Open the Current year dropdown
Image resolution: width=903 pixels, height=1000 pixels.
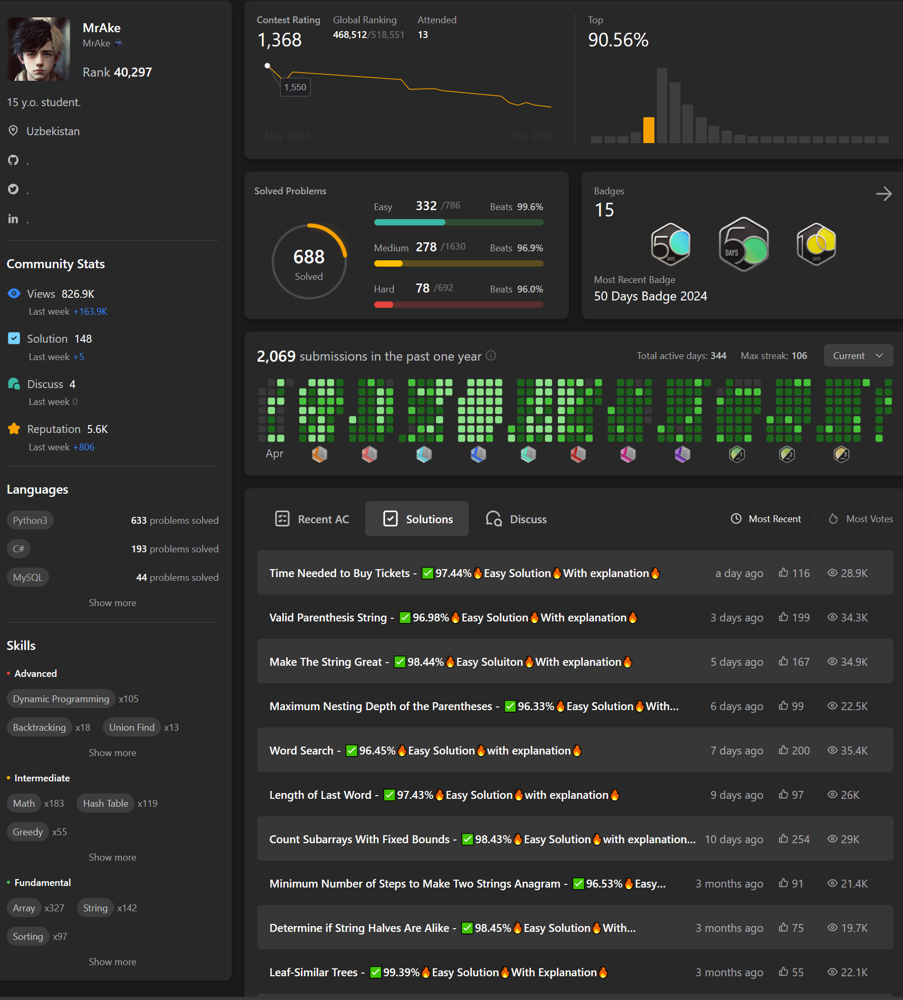858,356
